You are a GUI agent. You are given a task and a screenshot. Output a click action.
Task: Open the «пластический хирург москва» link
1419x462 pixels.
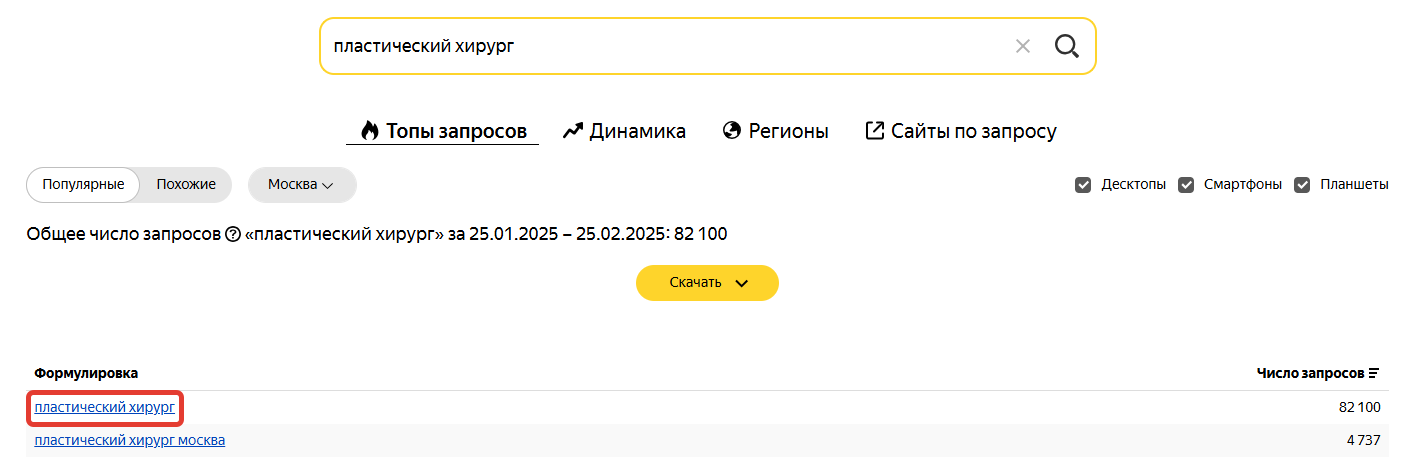[x=129, y=440]
